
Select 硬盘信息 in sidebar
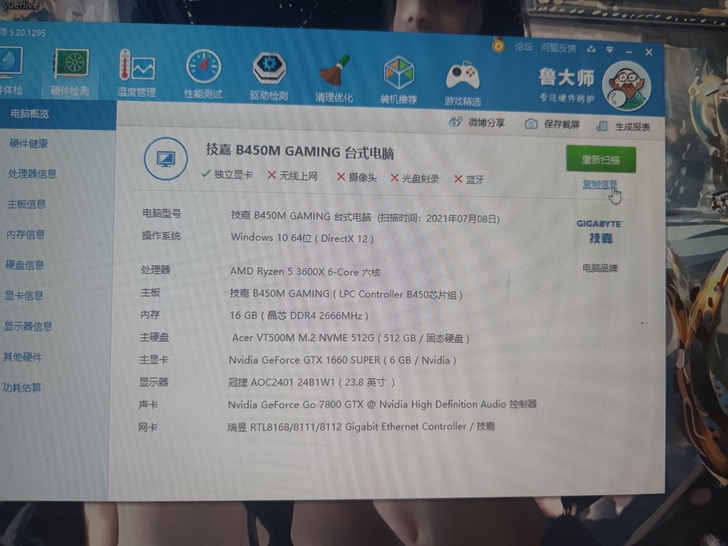(x=24, y=265)
